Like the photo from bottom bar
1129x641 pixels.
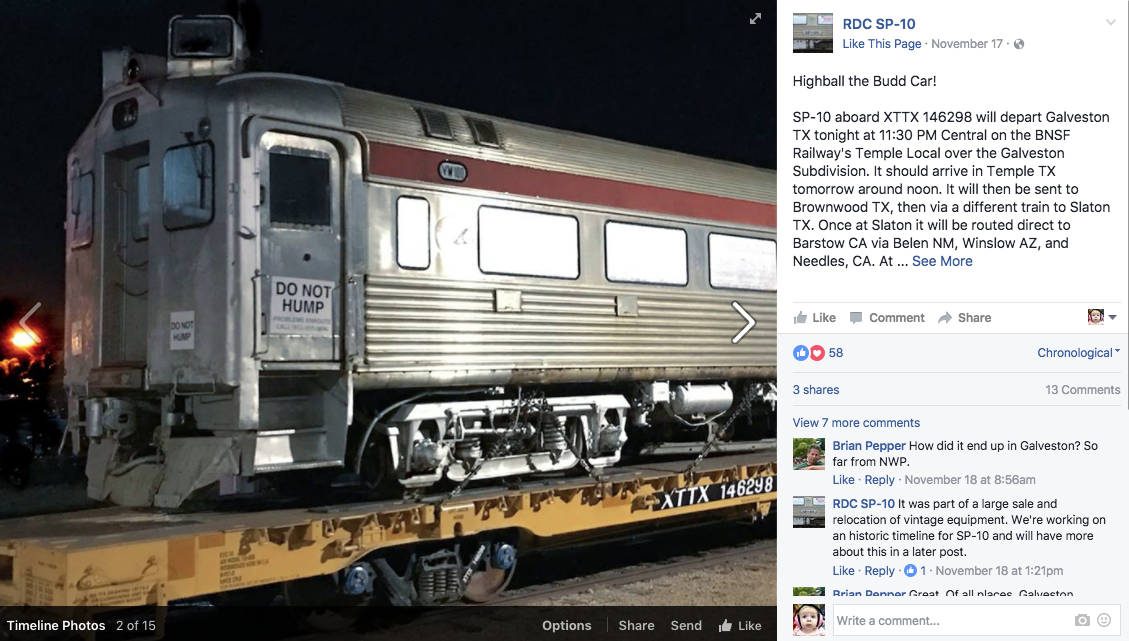click(740, 625)
